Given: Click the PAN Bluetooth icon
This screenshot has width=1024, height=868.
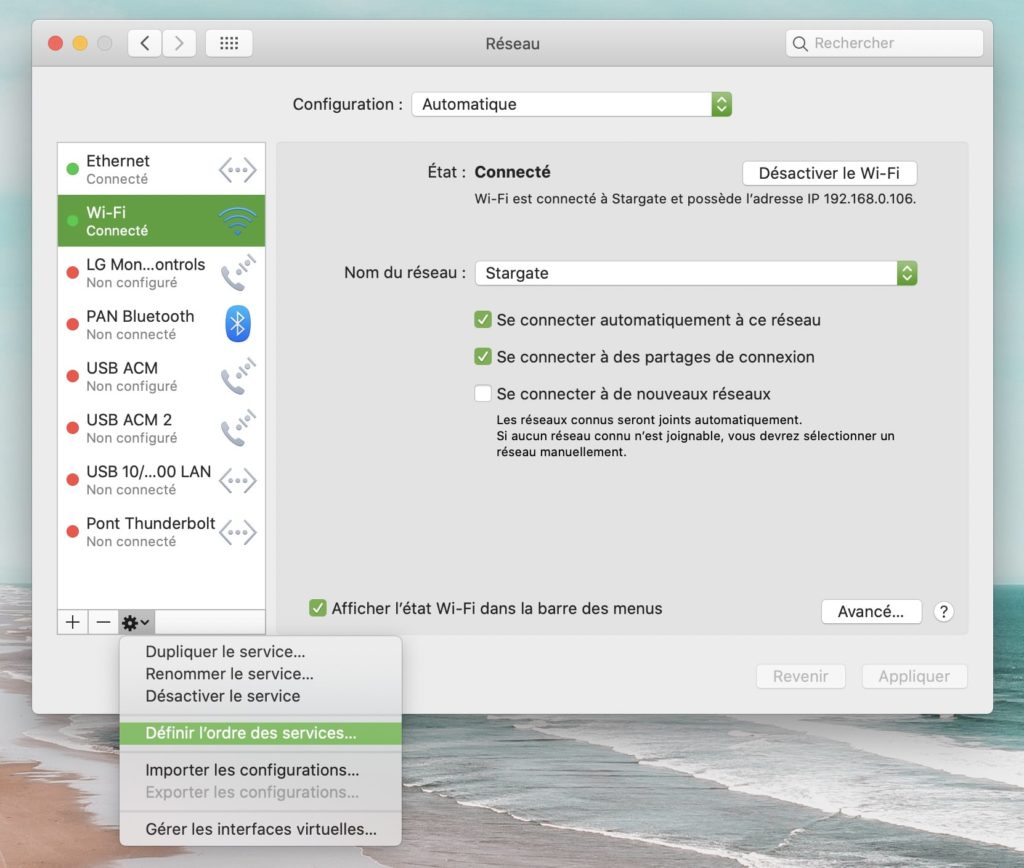Looking at the screenshot, I should pyautogui.click(x=238, y=324).
